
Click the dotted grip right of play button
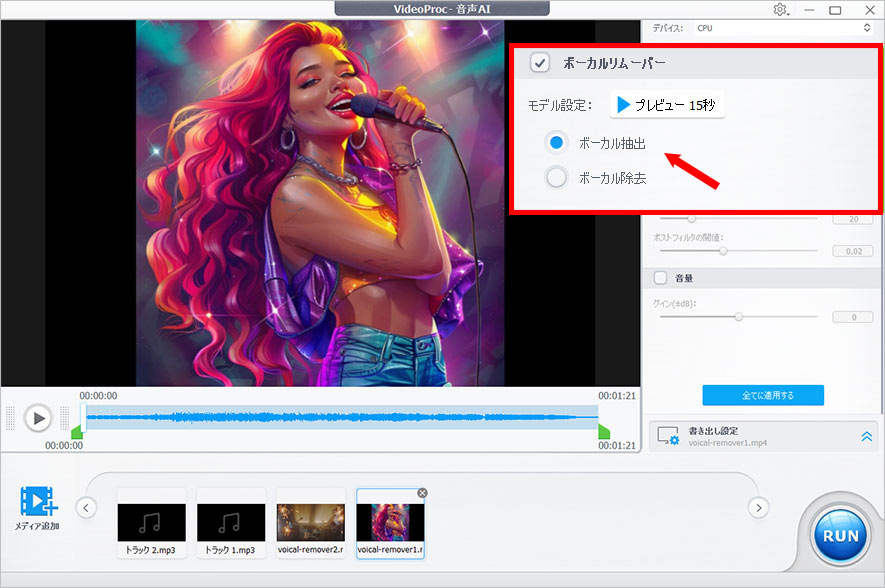click(x=64, y=418)
